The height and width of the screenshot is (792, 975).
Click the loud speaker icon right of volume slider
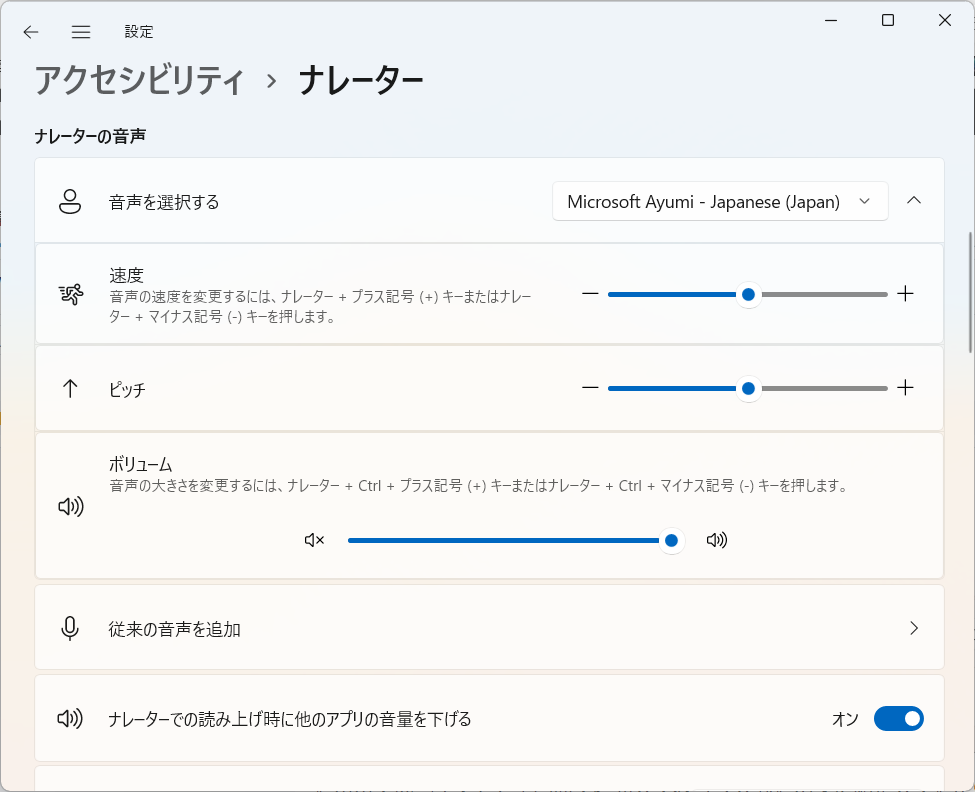click(717, 540)
